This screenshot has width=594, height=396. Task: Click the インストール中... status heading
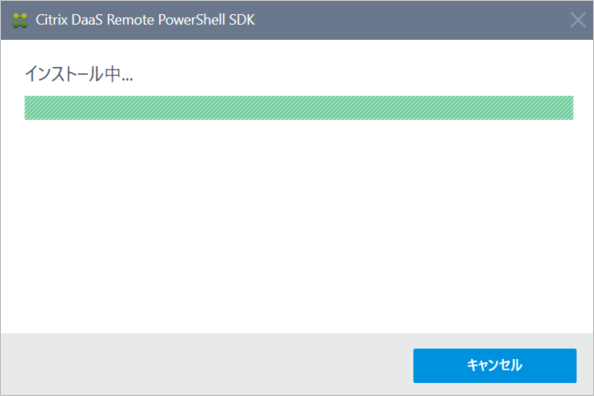coord(79,74)
